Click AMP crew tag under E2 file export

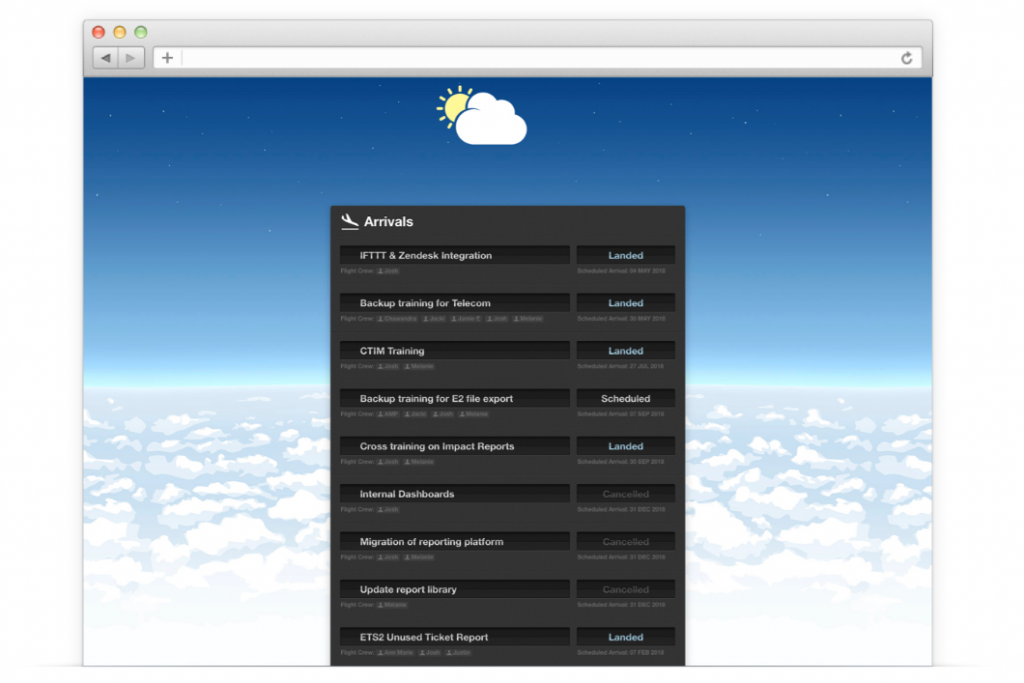coord(388,414)
